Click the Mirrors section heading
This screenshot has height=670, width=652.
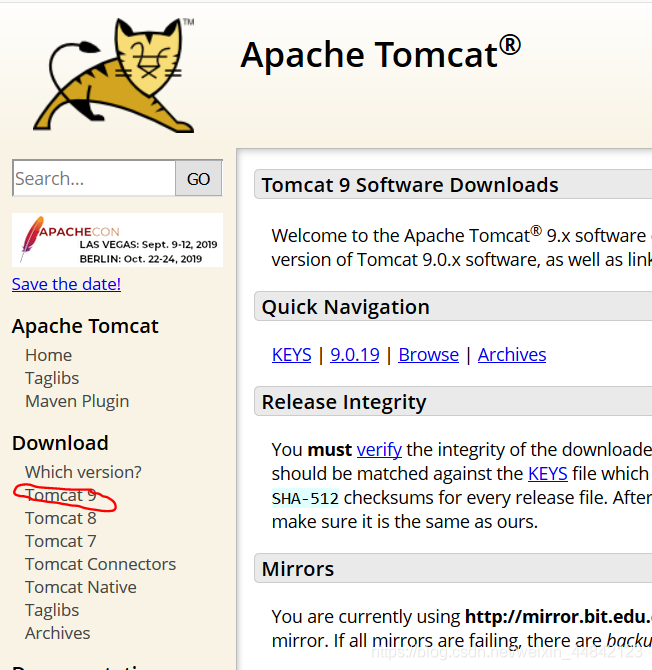[298, 569]
